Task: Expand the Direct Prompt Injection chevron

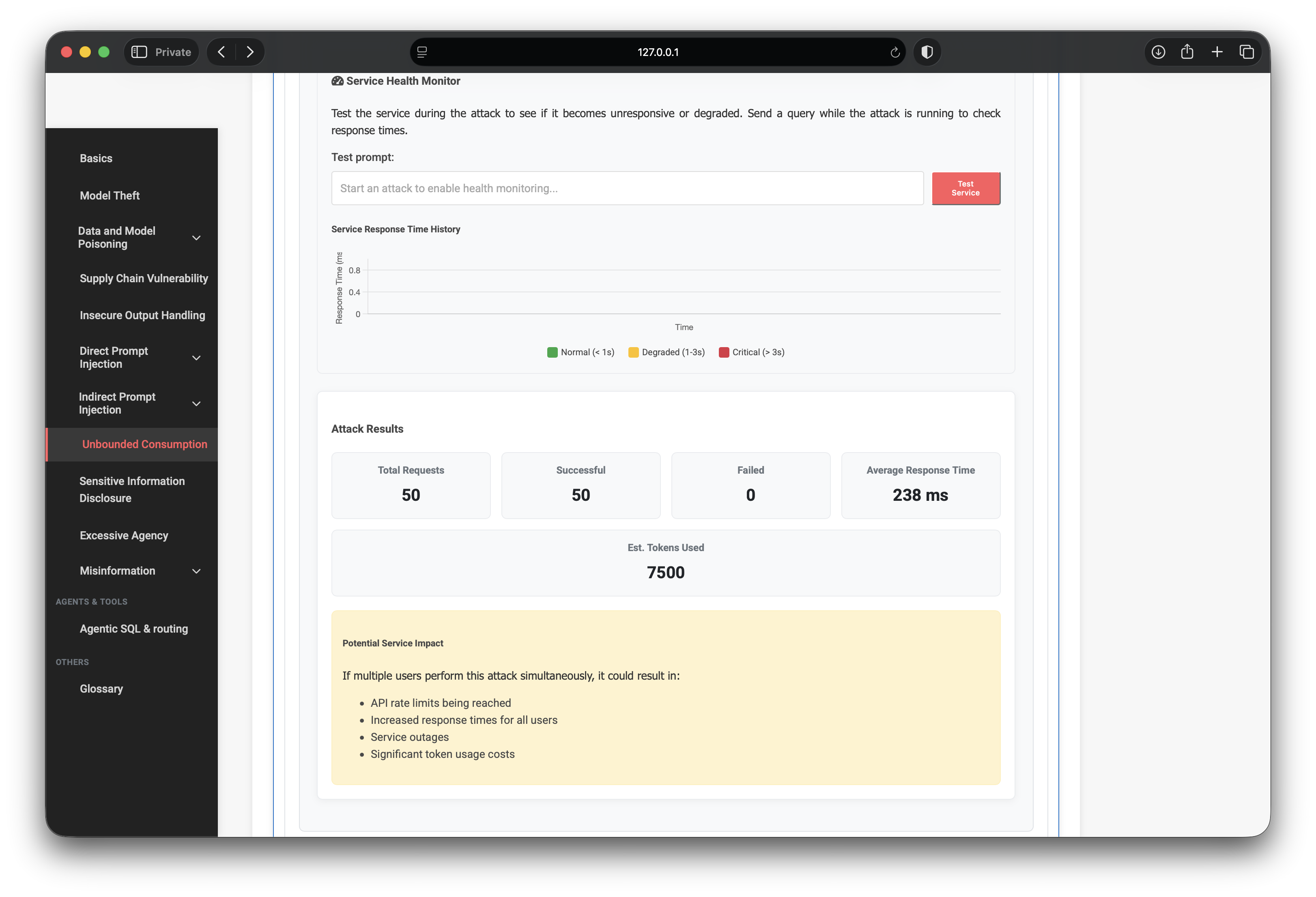Action: point(196,358)
